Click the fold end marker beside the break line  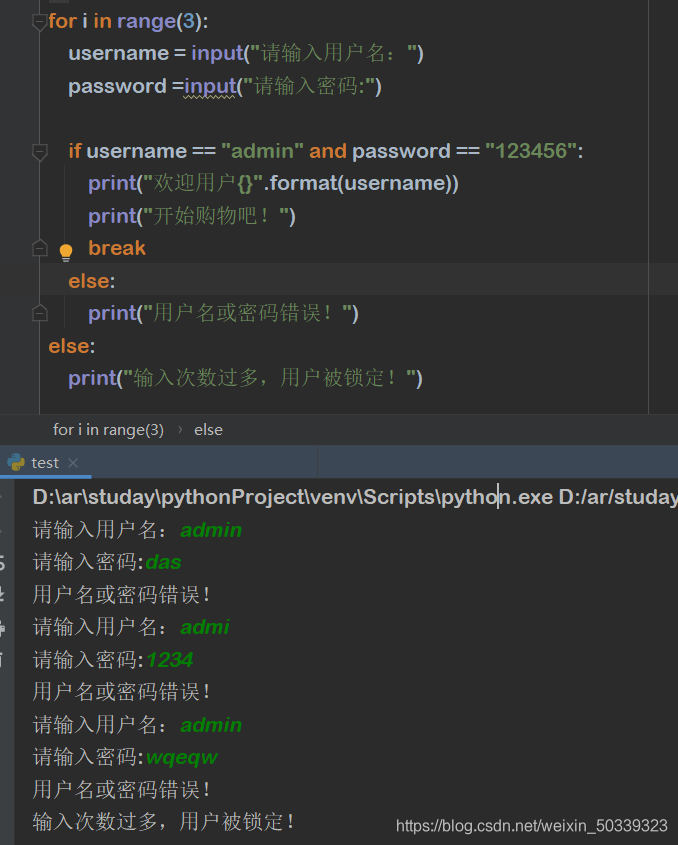(x=40, y=248)
